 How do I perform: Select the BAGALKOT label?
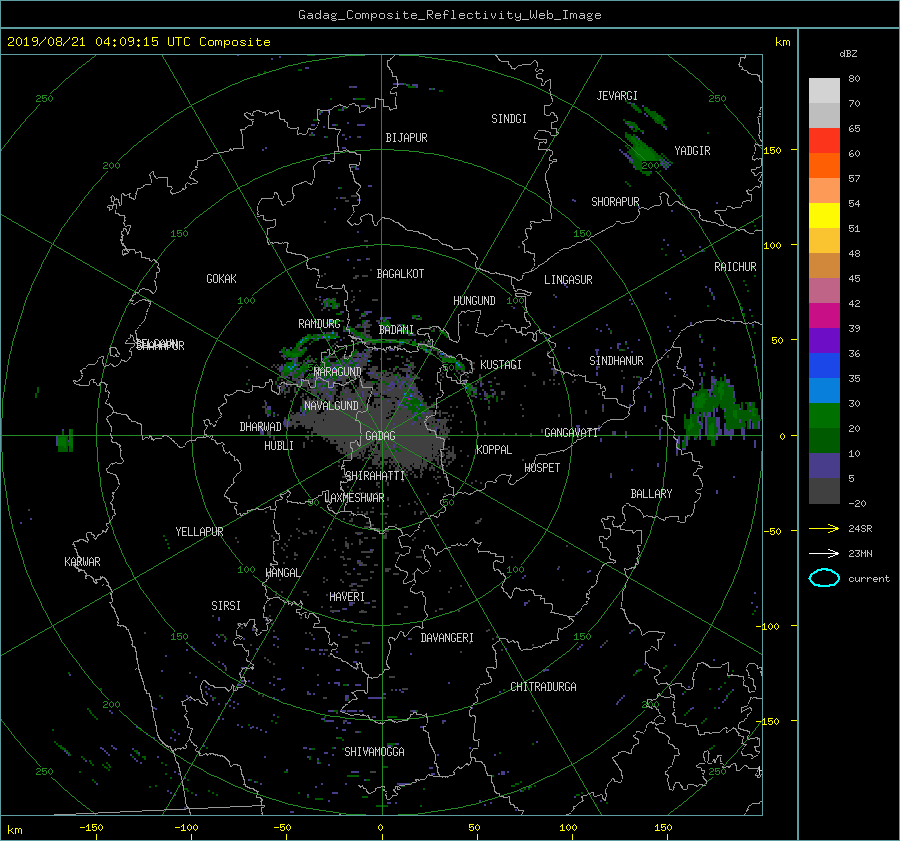400,274
